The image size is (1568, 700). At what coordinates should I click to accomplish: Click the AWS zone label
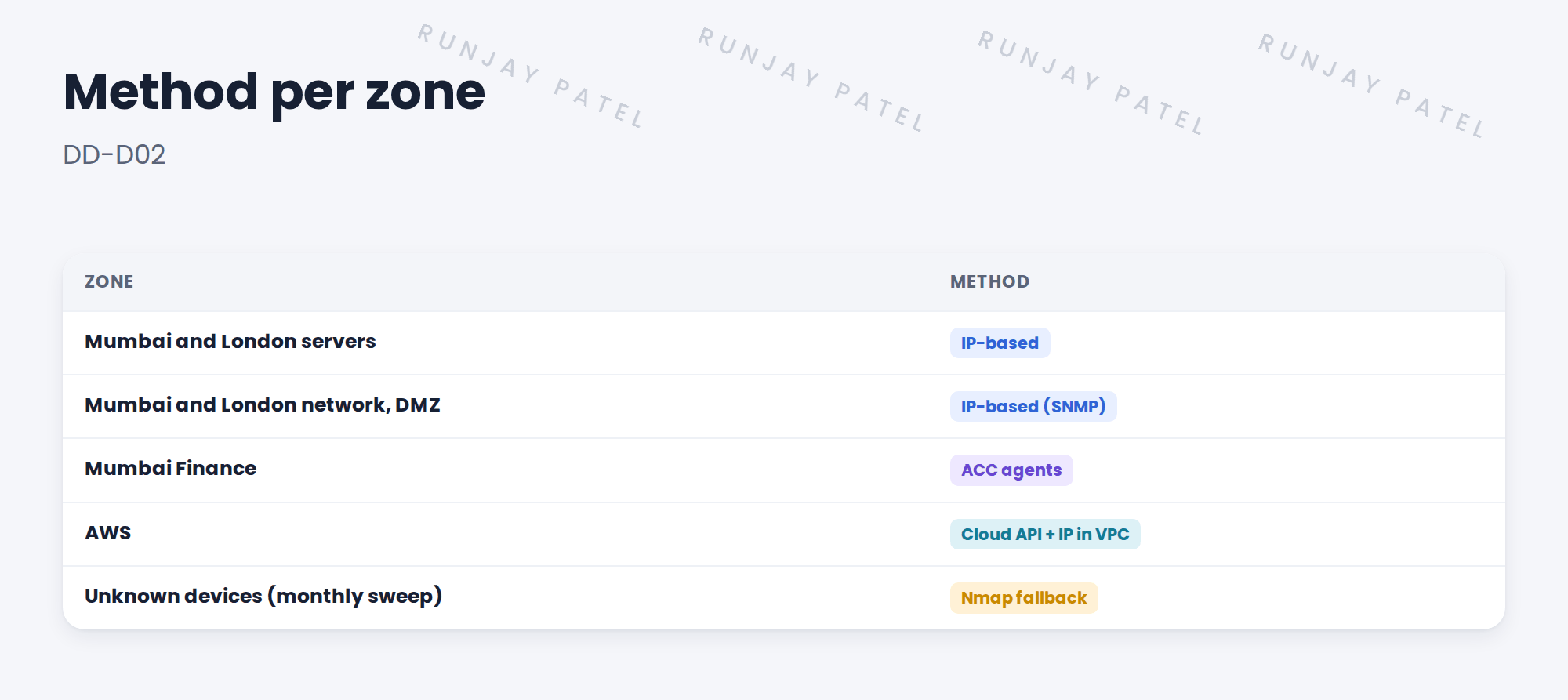(x=108, y=533)
